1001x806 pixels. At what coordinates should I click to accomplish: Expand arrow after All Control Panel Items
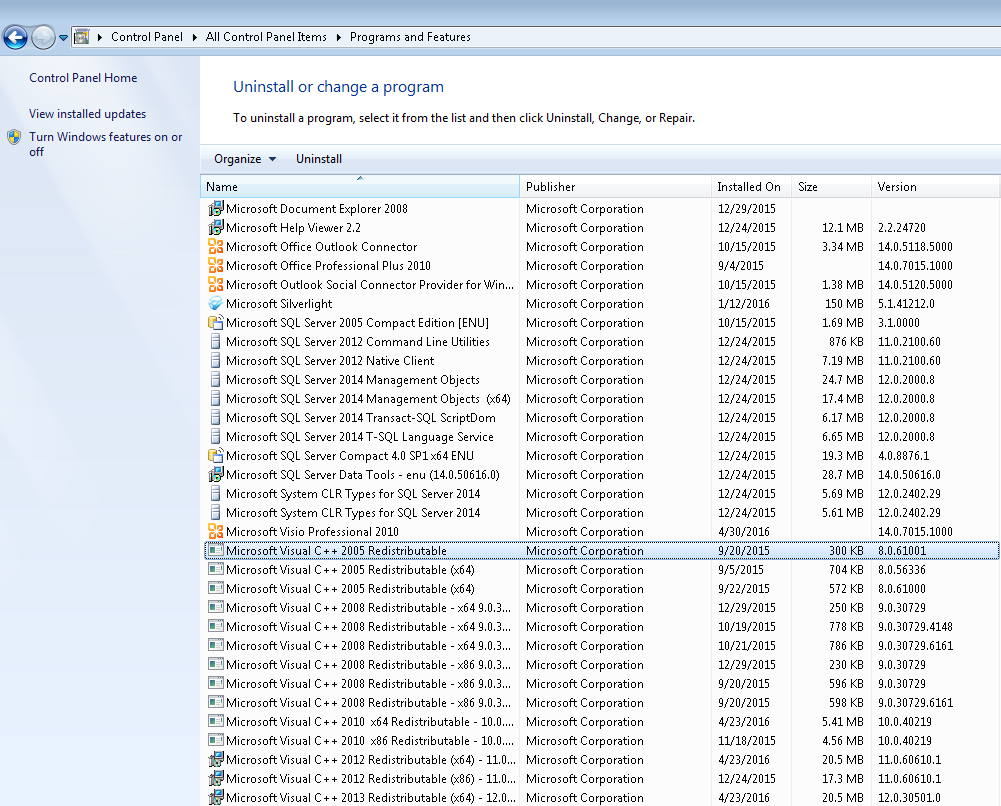point(338,37)
